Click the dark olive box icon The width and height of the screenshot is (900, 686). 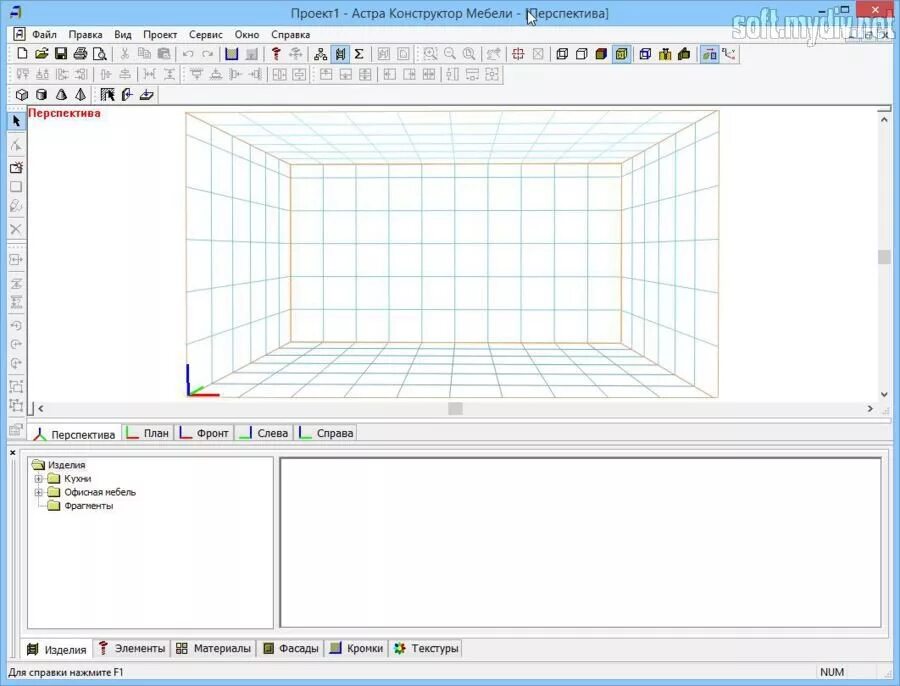click(x=684, y=54)
